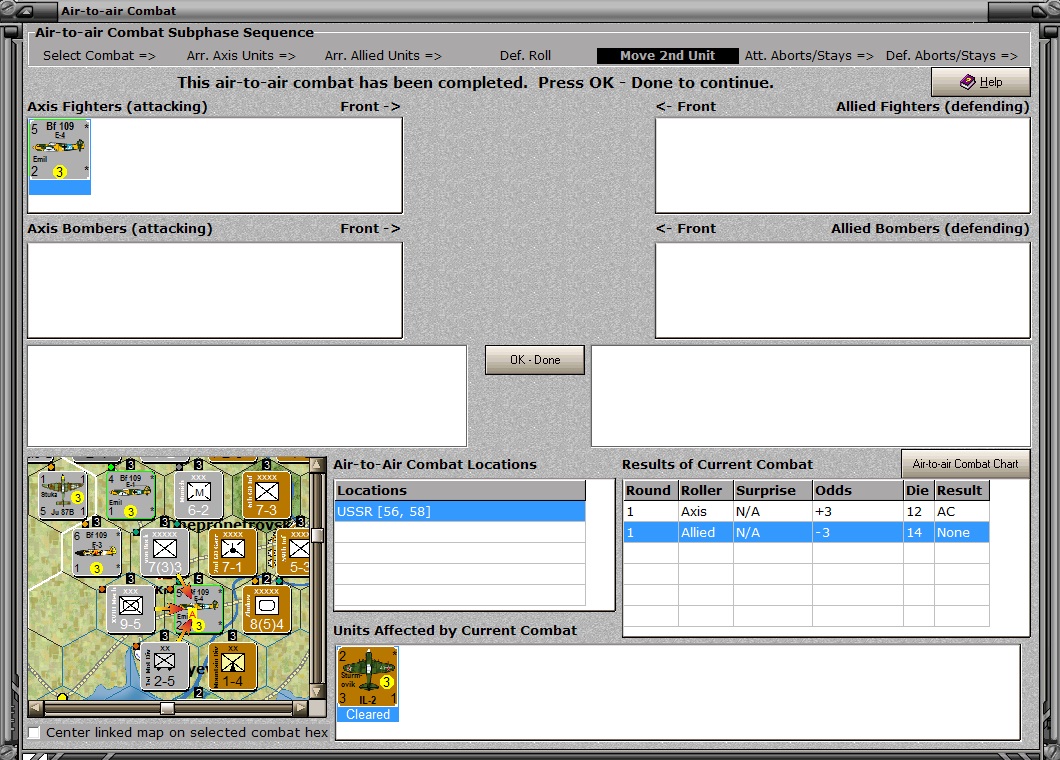Click the Move 2nd Unit subphase step
Image resolution: width=1060 pixels, height=760 pixels.
[x=667, y=55]
